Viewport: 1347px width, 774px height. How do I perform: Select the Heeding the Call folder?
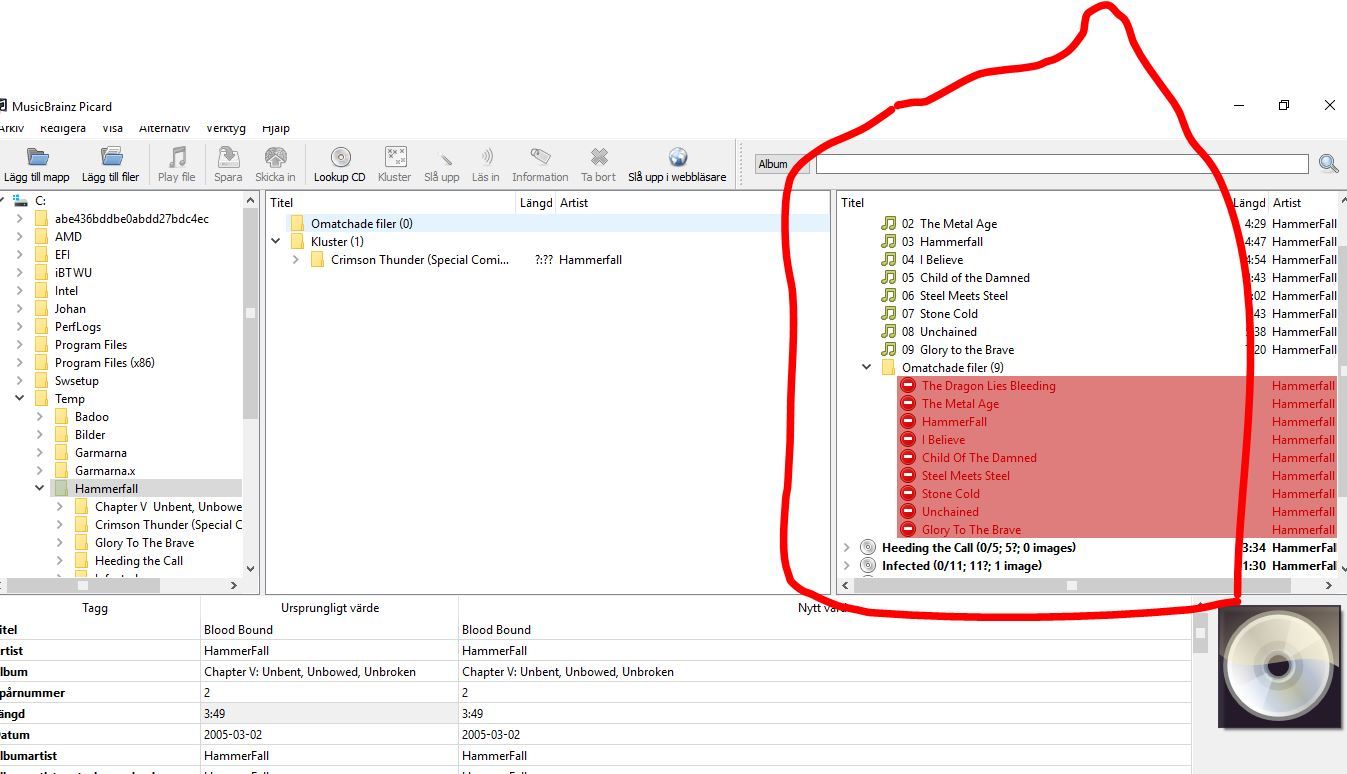coord(139,561)
